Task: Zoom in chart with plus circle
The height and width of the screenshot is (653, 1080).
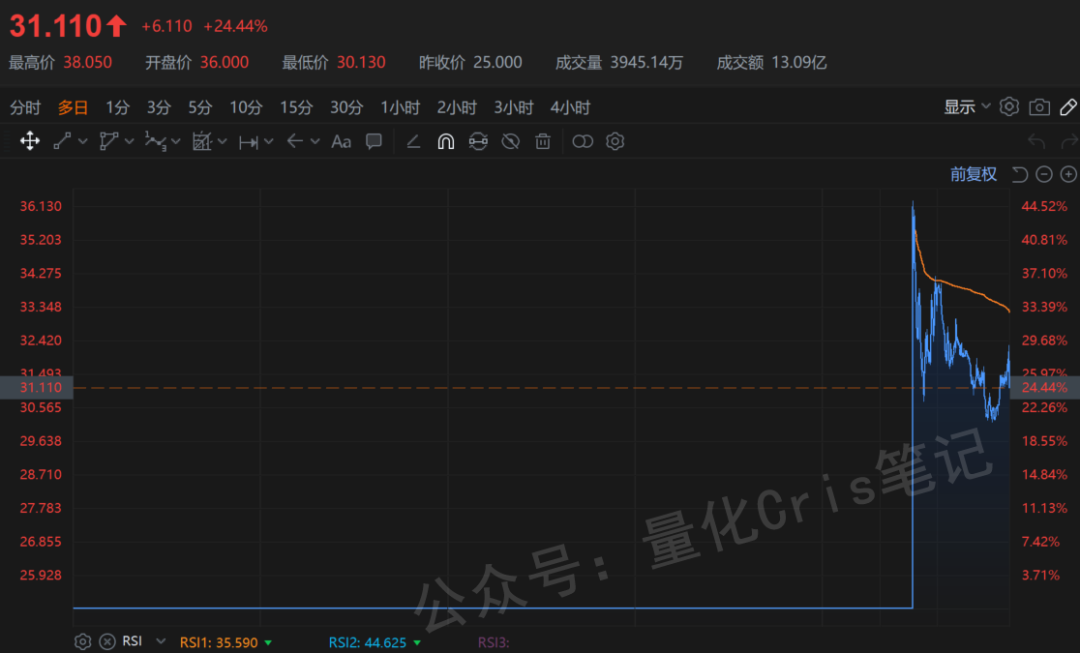Action: tap(1068, 174)
